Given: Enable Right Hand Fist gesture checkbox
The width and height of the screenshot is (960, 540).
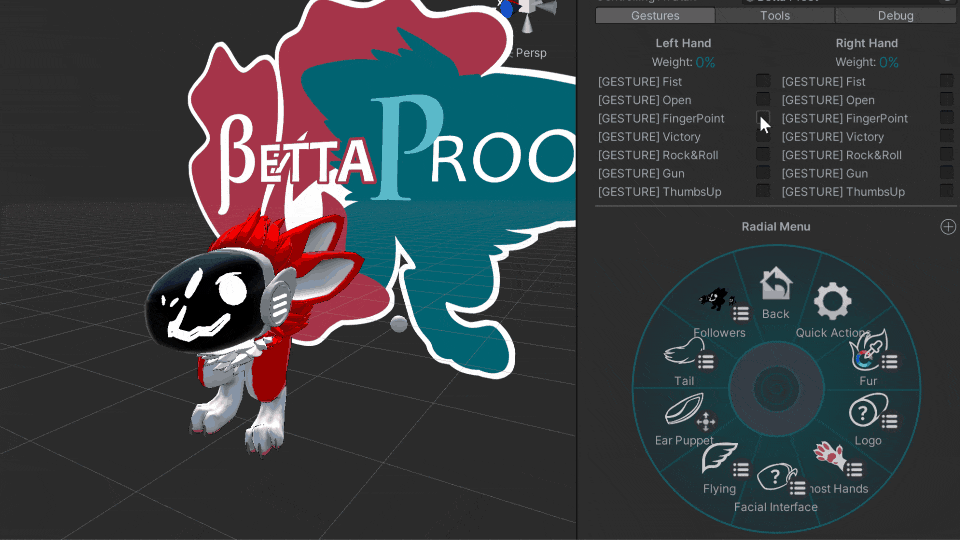Looking at the screenshot, I should pos(947,81).
